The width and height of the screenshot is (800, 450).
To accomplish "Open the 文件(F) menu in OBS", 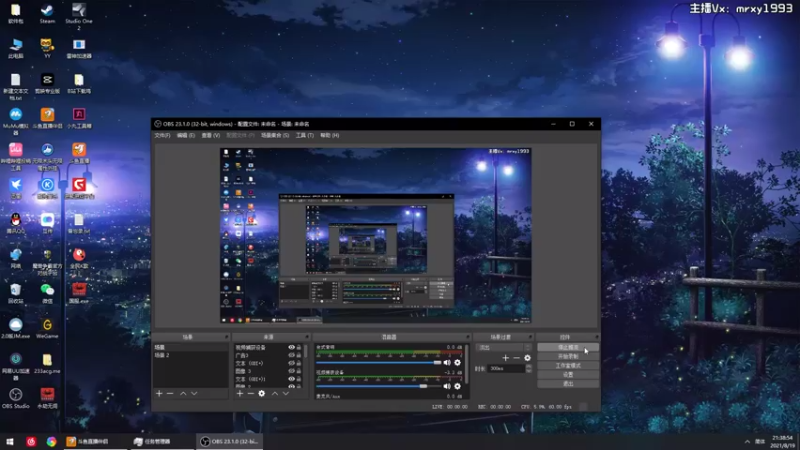I will point(162,136).
